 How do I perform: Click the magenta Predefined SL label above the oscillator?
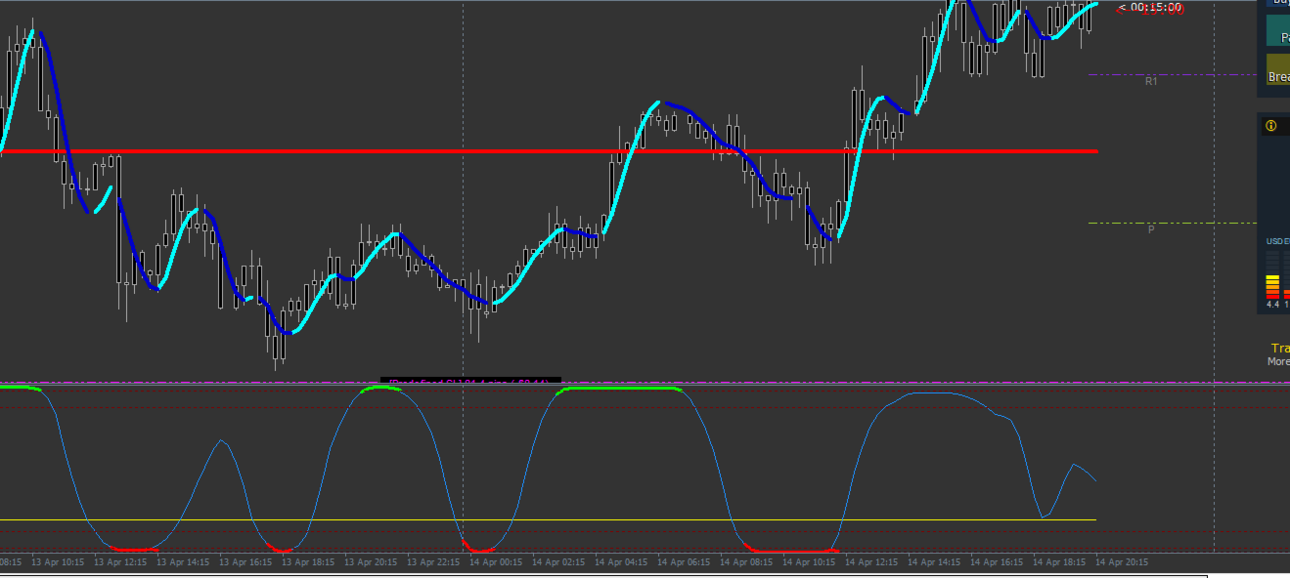pyautogui.click(x=470, y=381)
